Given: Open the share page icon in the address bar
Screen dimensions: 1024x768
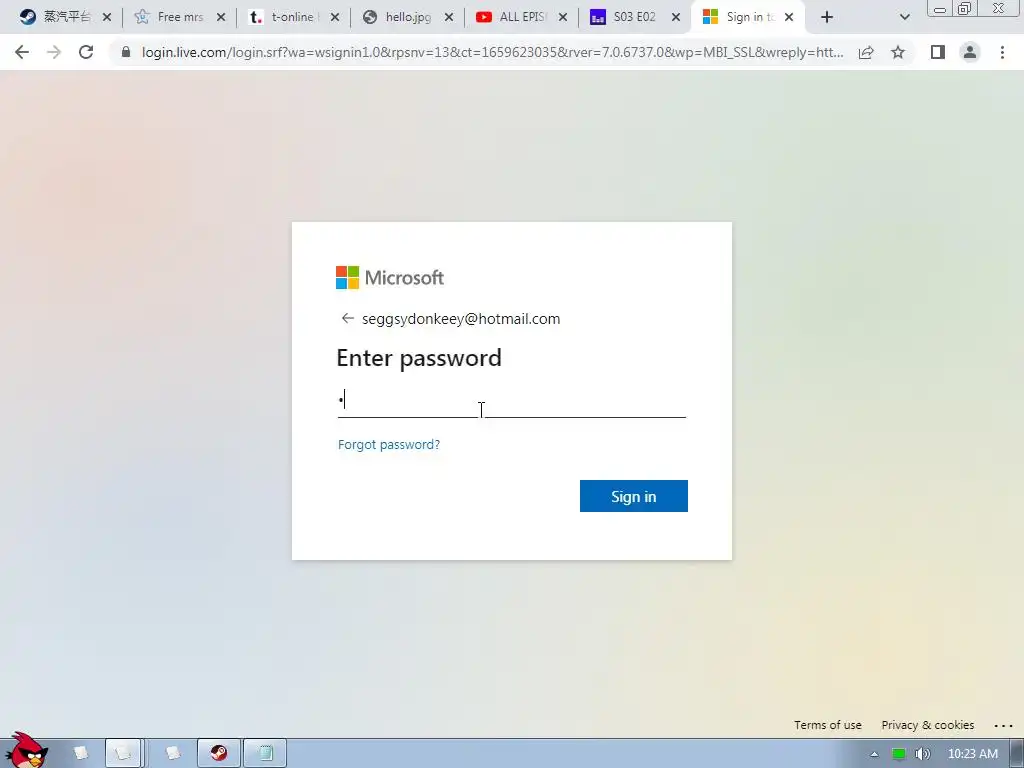Looking at the screenshot, I should click(x=866, y=52).
